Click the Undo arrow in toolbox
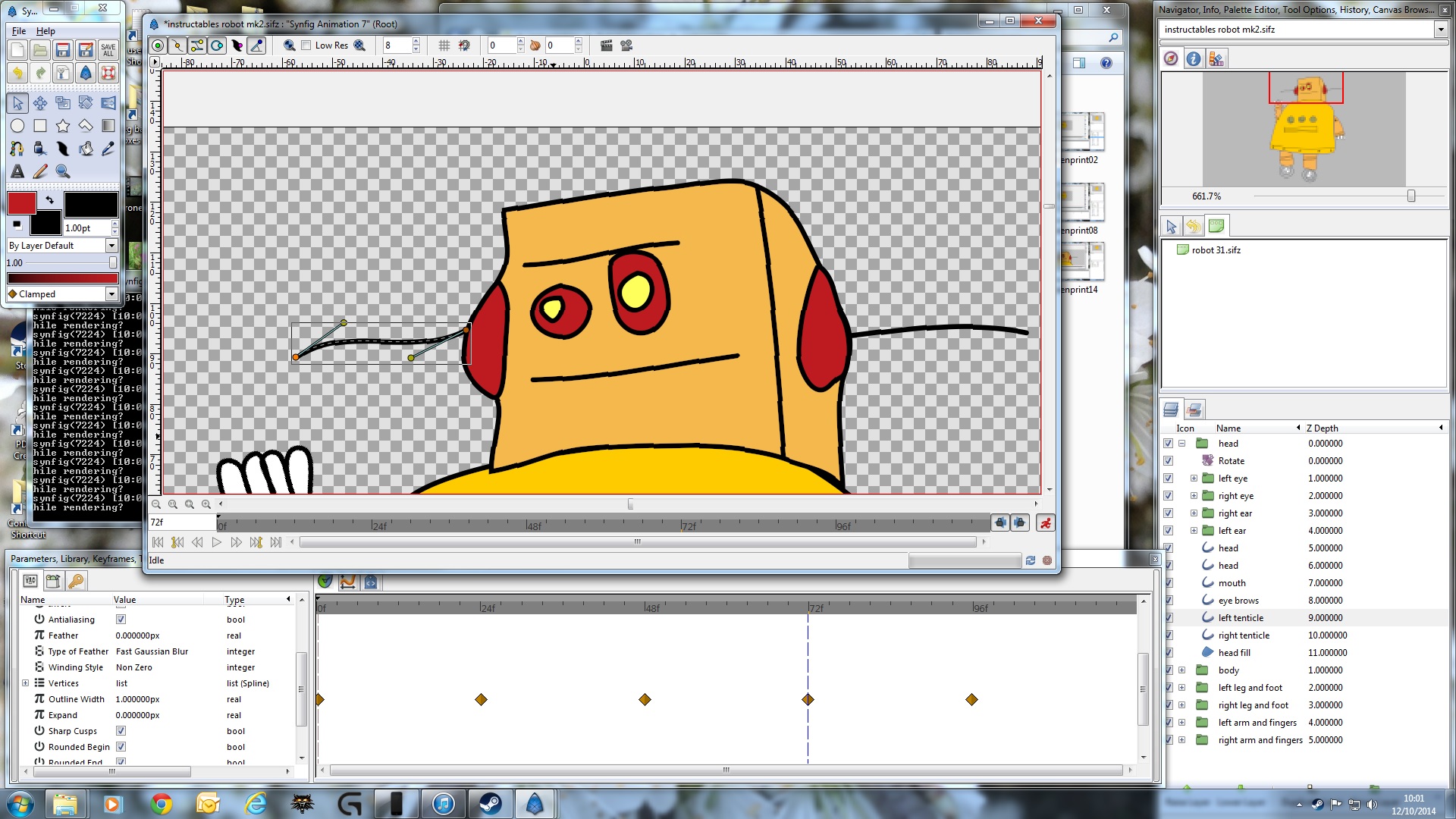1456x819 pixels. point(17,73)
